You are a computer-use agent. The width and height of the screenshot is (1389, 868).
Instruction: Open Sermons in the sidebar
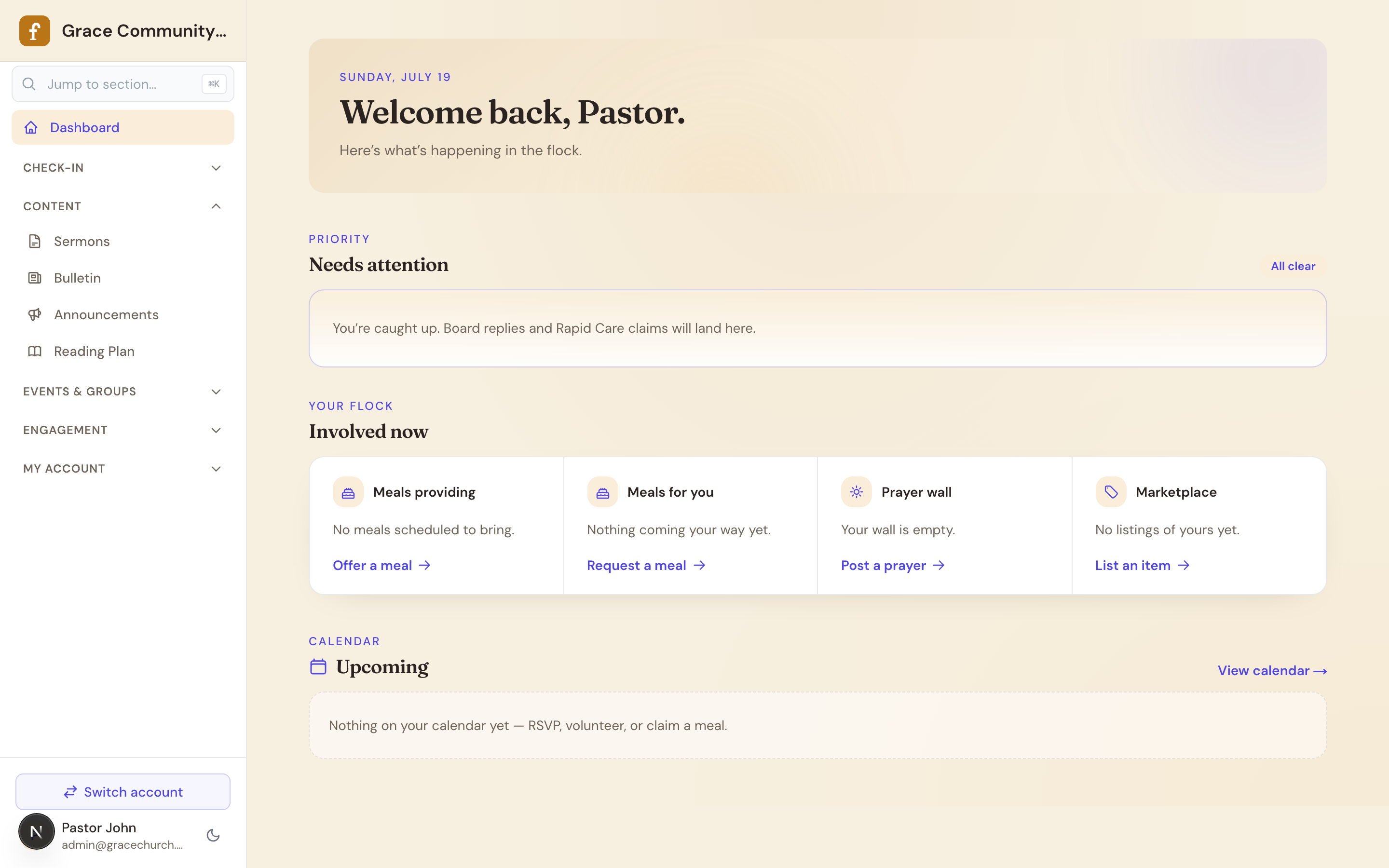(x=123, y=241)
